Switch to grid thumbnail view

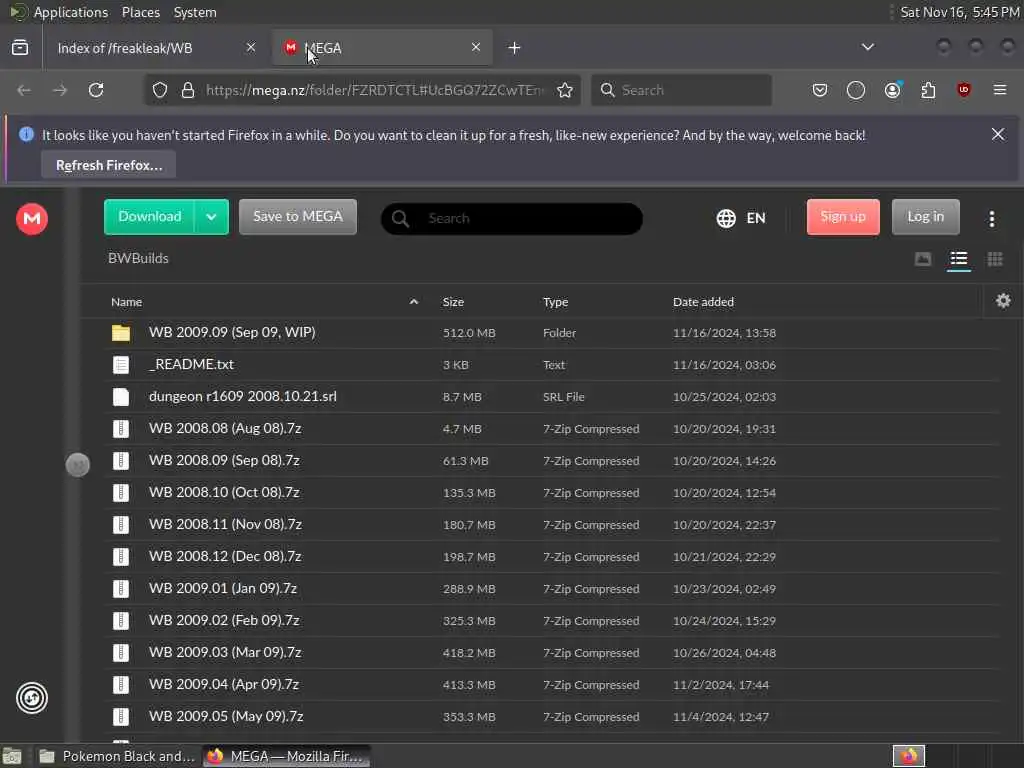[995, 259]
